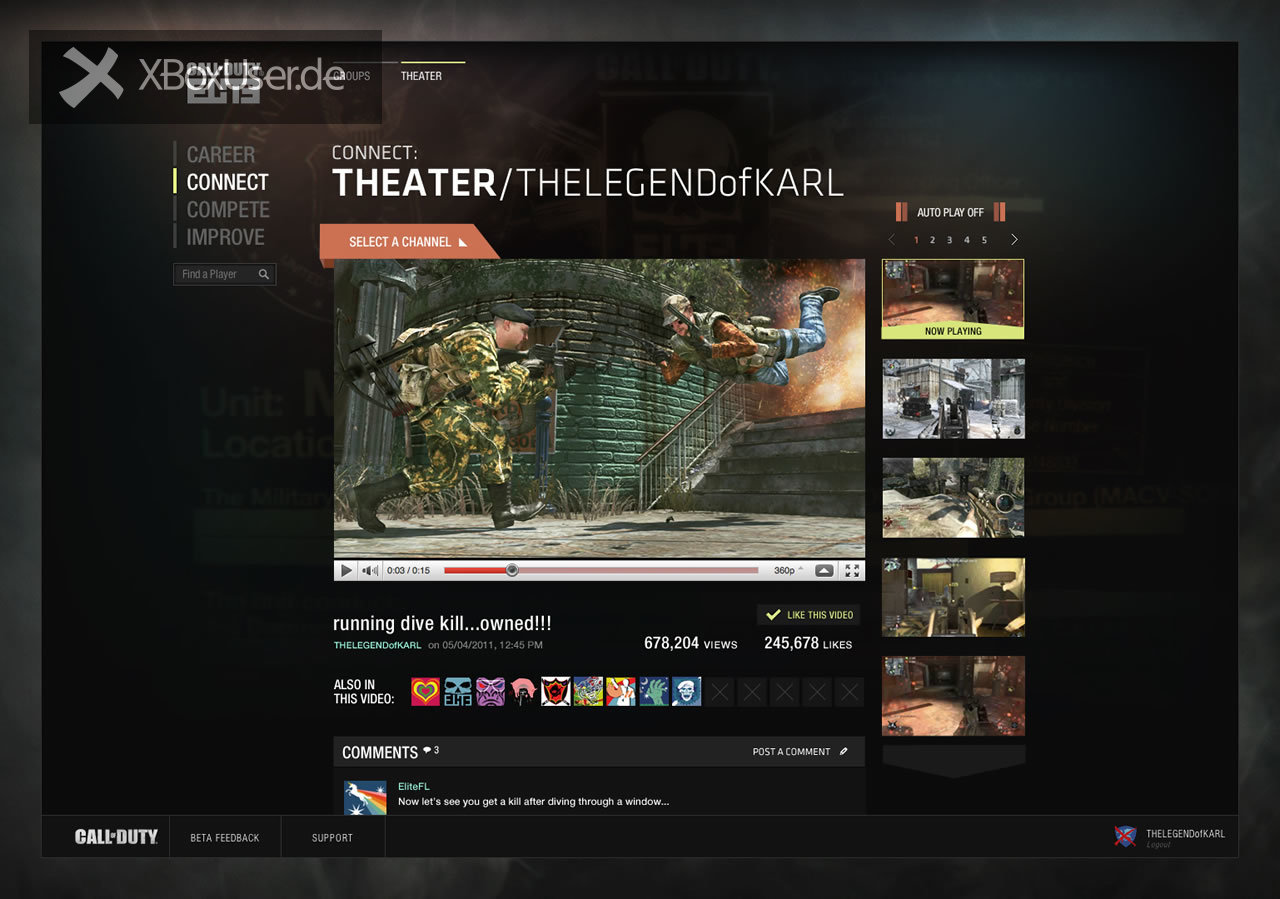Enter fullscreen with the fullscreen icon
1280x899 pixels.
click(852, 570)
